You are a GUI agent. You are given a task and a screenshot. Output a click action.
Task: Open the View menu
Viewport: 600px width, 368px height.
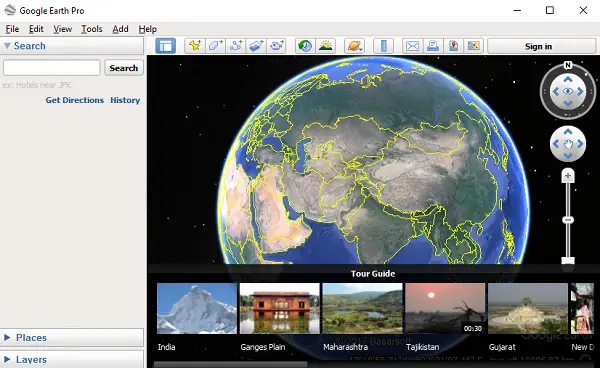click(62, 29)
